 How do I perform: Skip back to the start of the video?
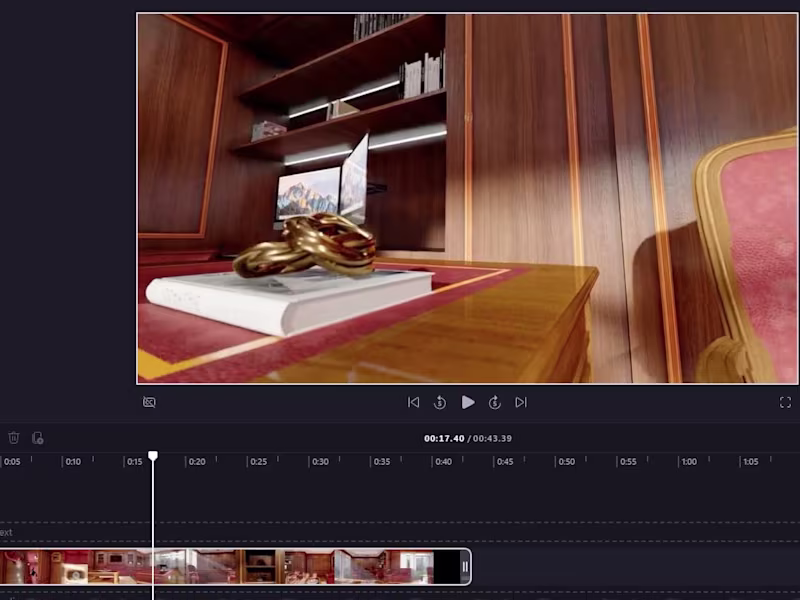413,402
